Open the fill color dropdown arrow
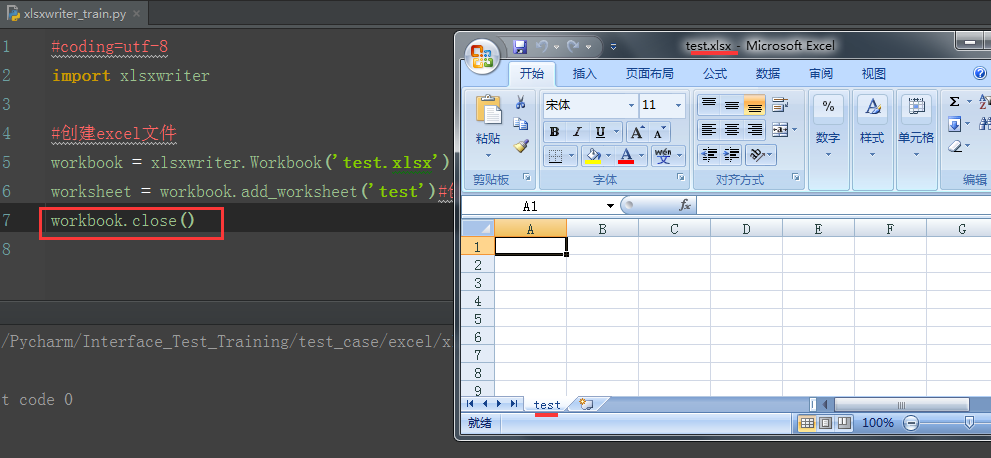991x458 pixels. tap(609, 155)
